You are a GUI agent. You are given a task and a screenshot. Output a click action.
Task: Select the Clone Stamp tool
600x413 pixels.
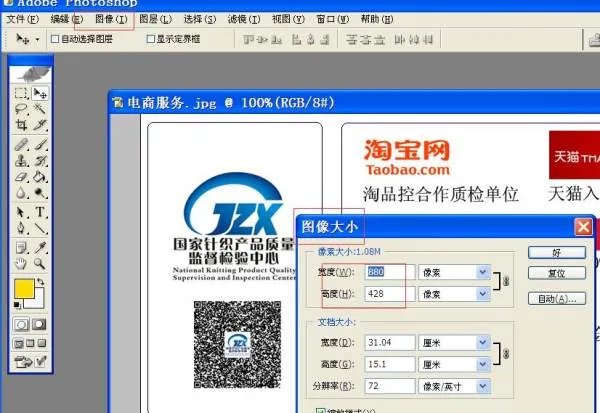tap(21, 161)
